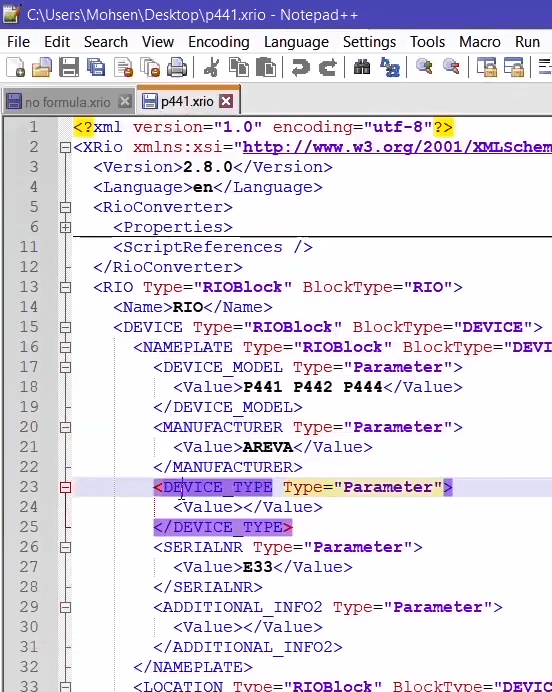Save the document with the floppy icon
The width and height of the screenshot is (552, 692).
(x=69, y=68)
